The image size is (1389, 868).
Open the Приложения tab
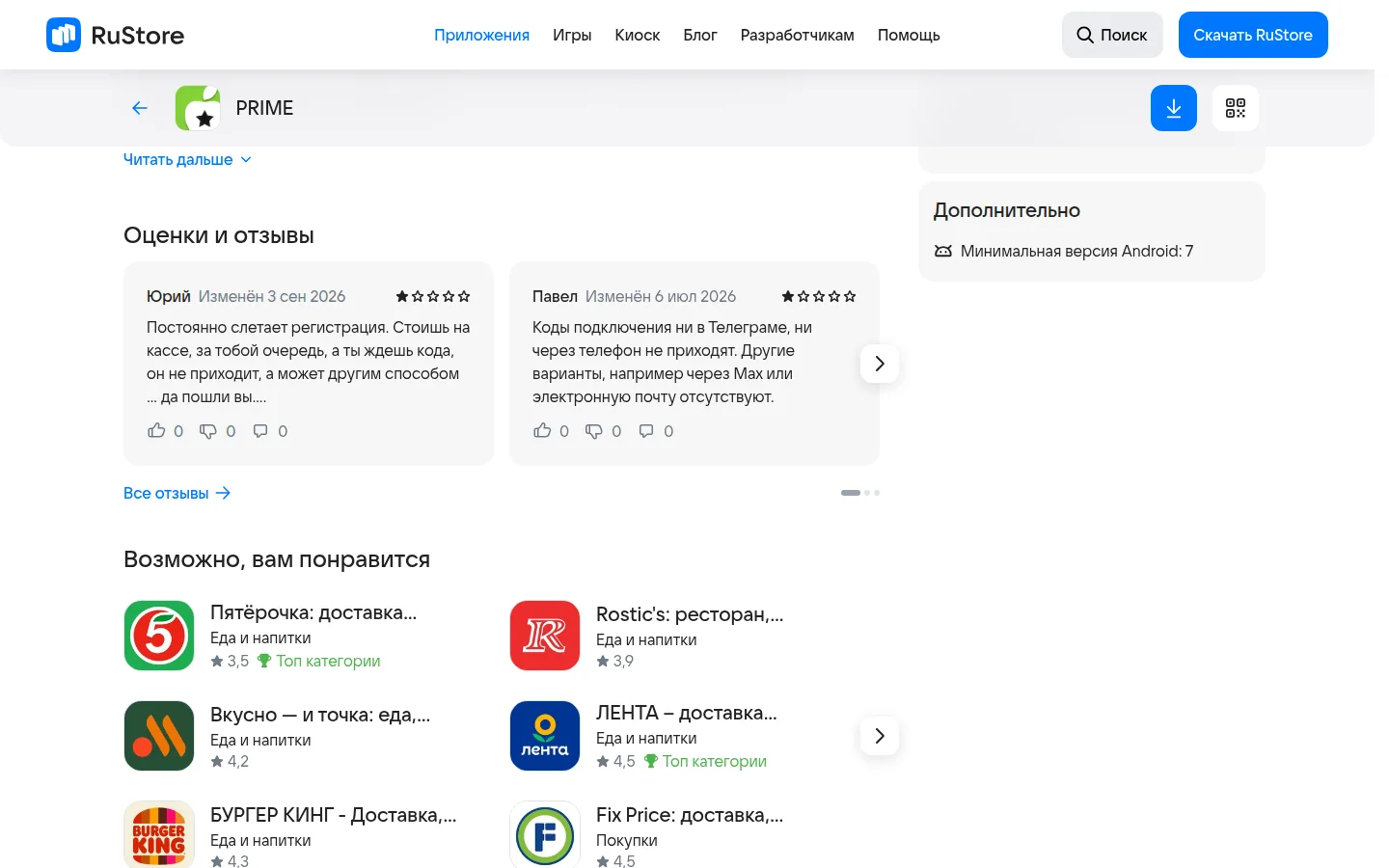pyautogui.click(x=481, y=35)
